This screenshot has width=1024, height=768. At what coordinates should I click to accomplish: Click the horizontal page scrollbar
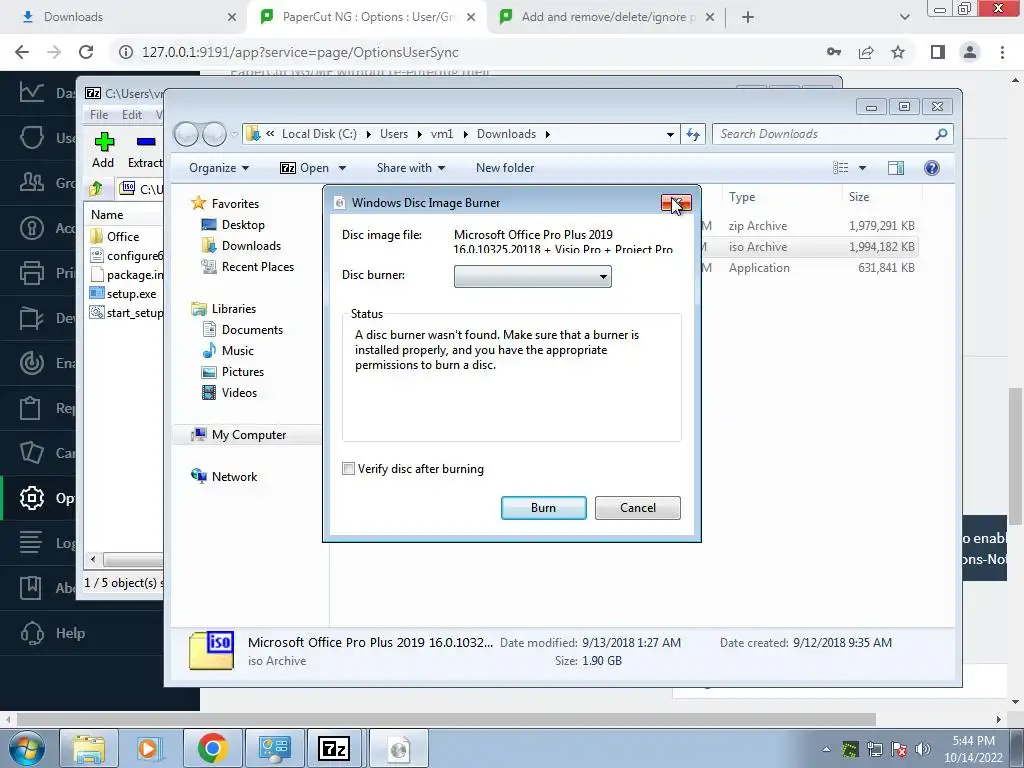pyautogui.click(x=446, y=719)
